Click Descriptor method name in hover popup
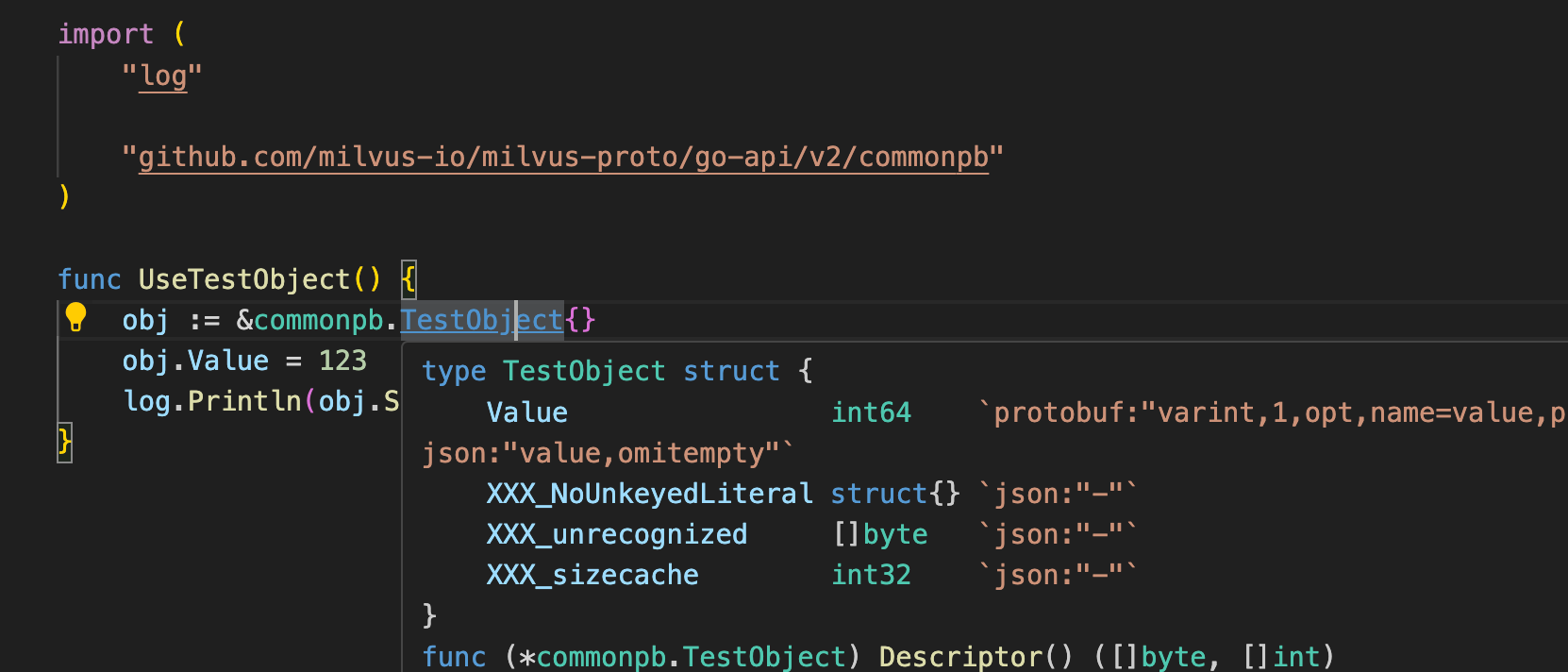Image resolution: width=1568 pixels, height=672 pixels. coord(960,656)
